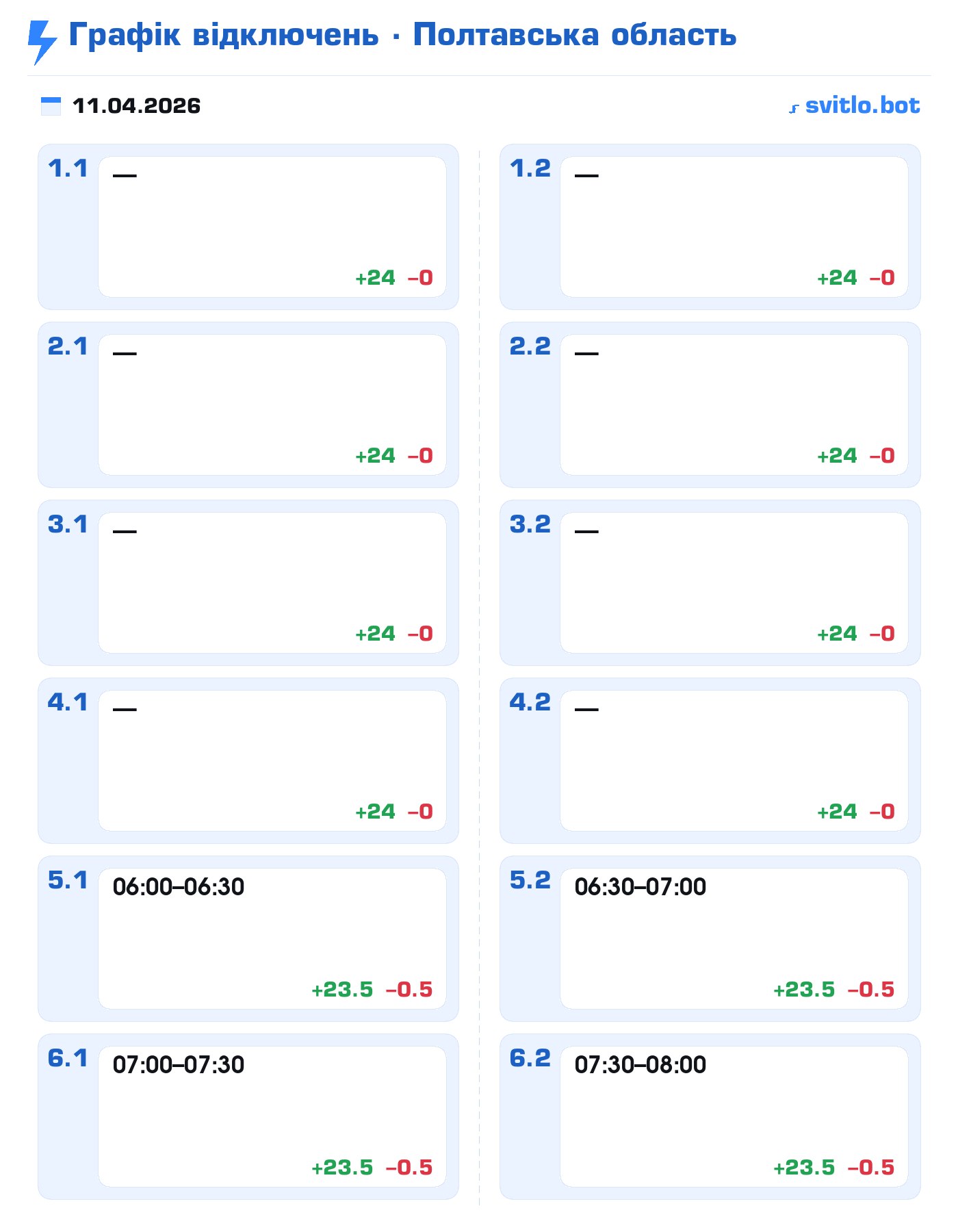The image size is (958, 1232).
Task: Click the blue lightning bolt logo
Action: (x=42, y=42)
